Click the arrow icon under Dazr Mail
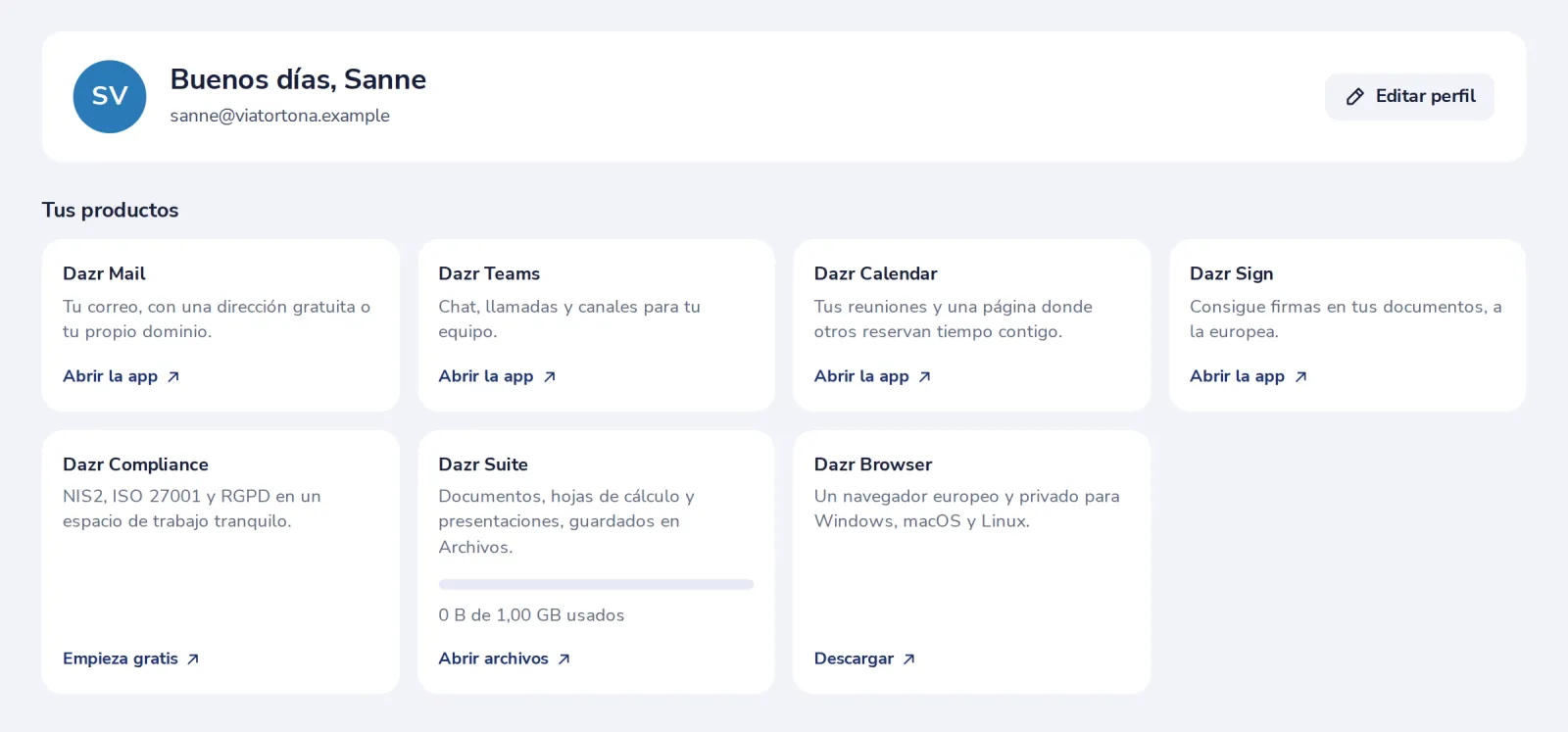The image size is (1568, 732). click(x=173, y=376)
